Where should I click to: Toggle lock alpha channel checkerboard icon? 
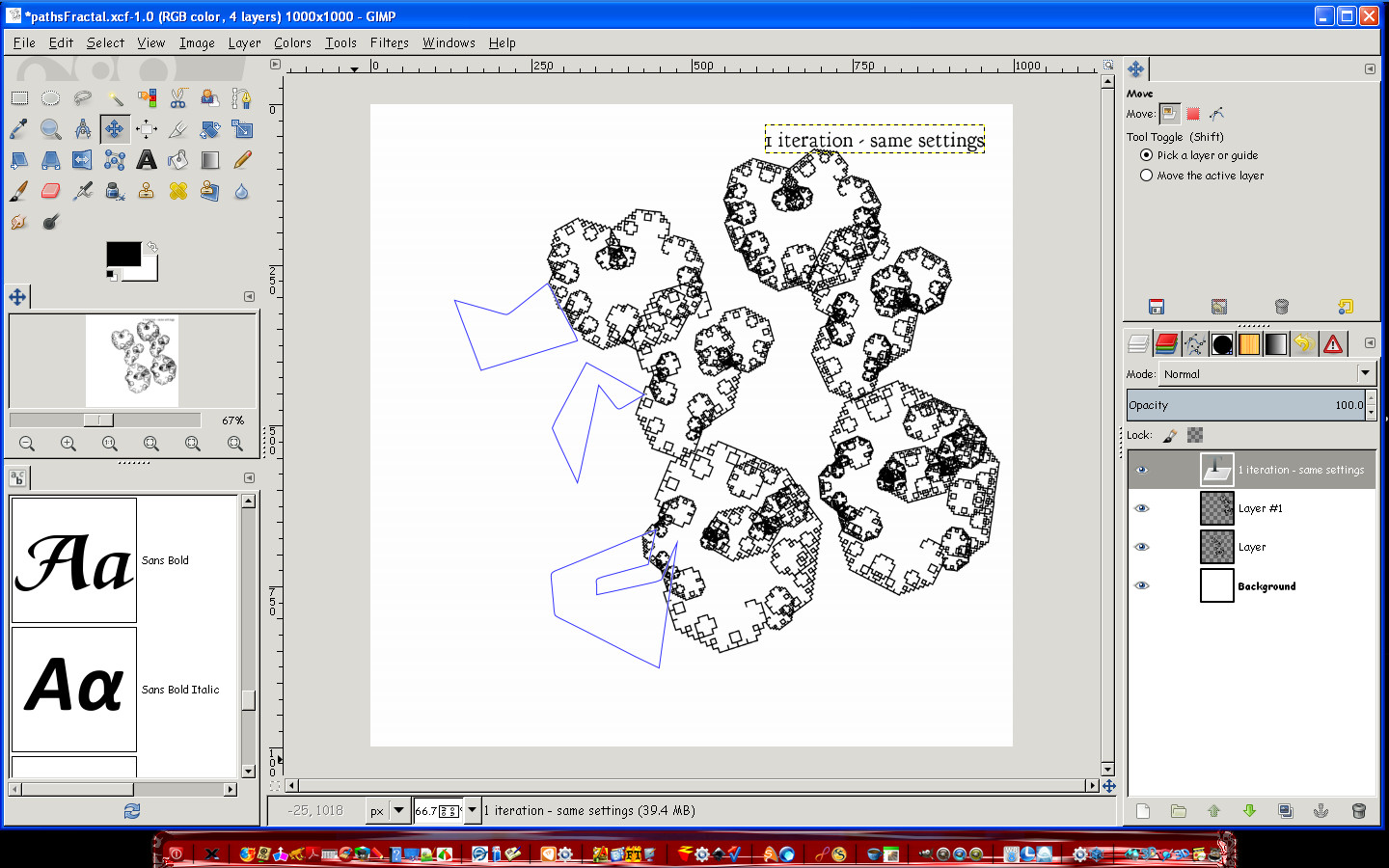coord(1195,435)
